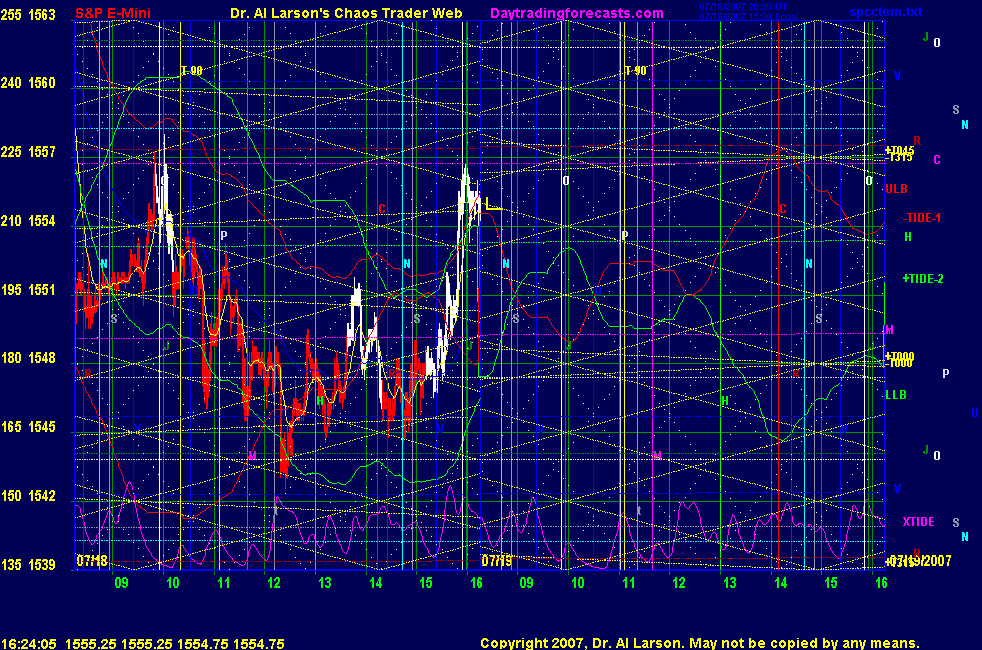
Task: Click the "S&P E-Mini" chart title
Action: [x=113, y=13]
